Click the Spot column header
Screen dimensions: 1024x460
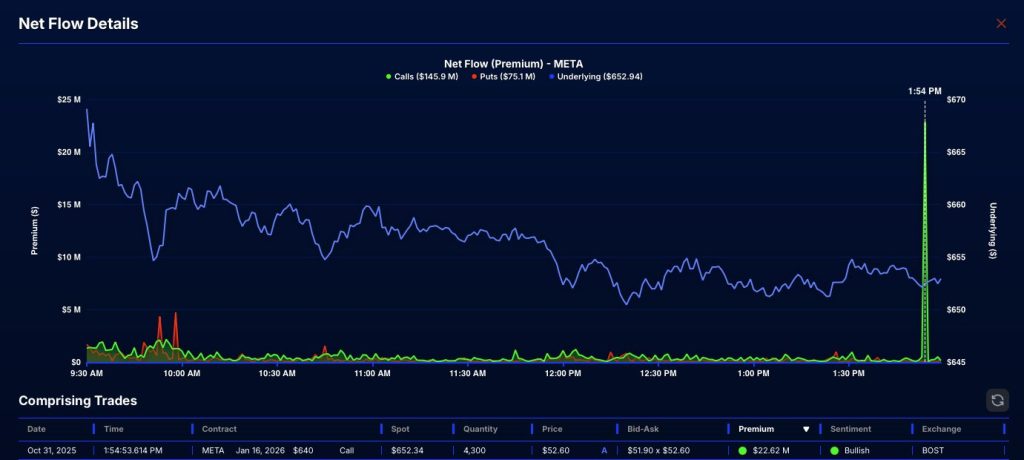[x=401, y=429]
